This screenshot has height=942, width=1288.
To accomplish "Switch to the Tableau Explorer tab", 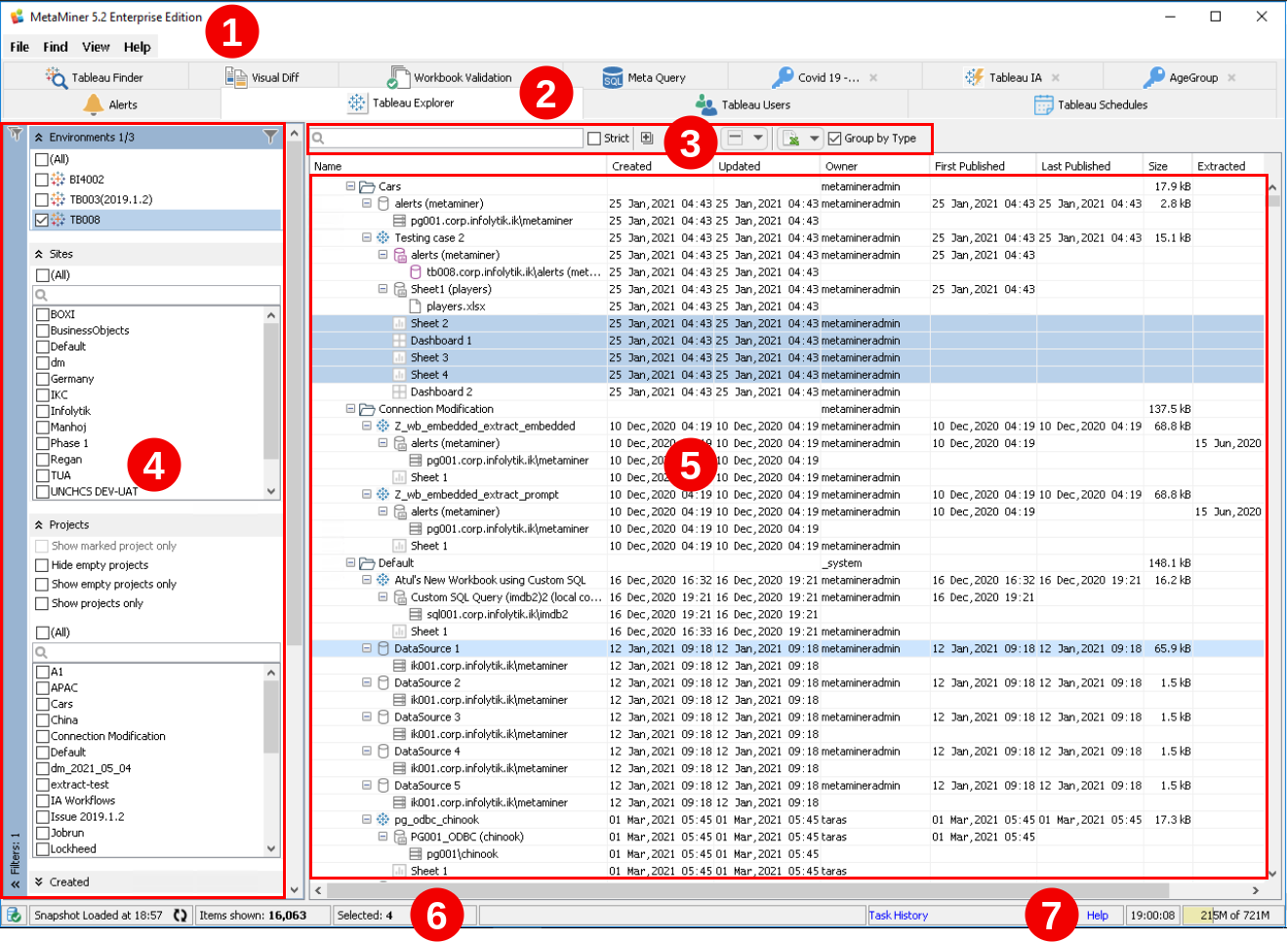I will click(402, 102).
